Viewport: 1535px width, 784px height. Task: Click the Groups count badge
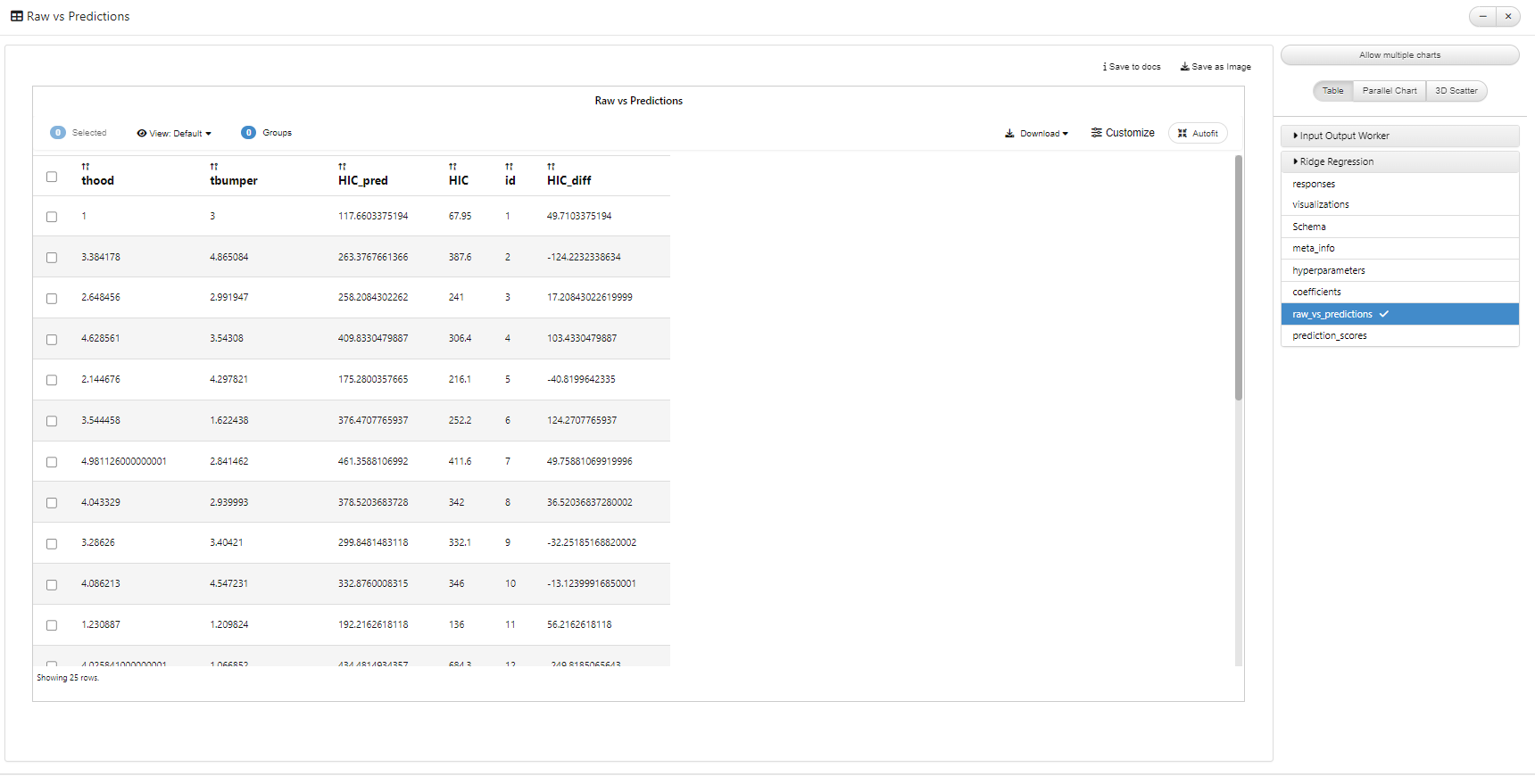248,133
